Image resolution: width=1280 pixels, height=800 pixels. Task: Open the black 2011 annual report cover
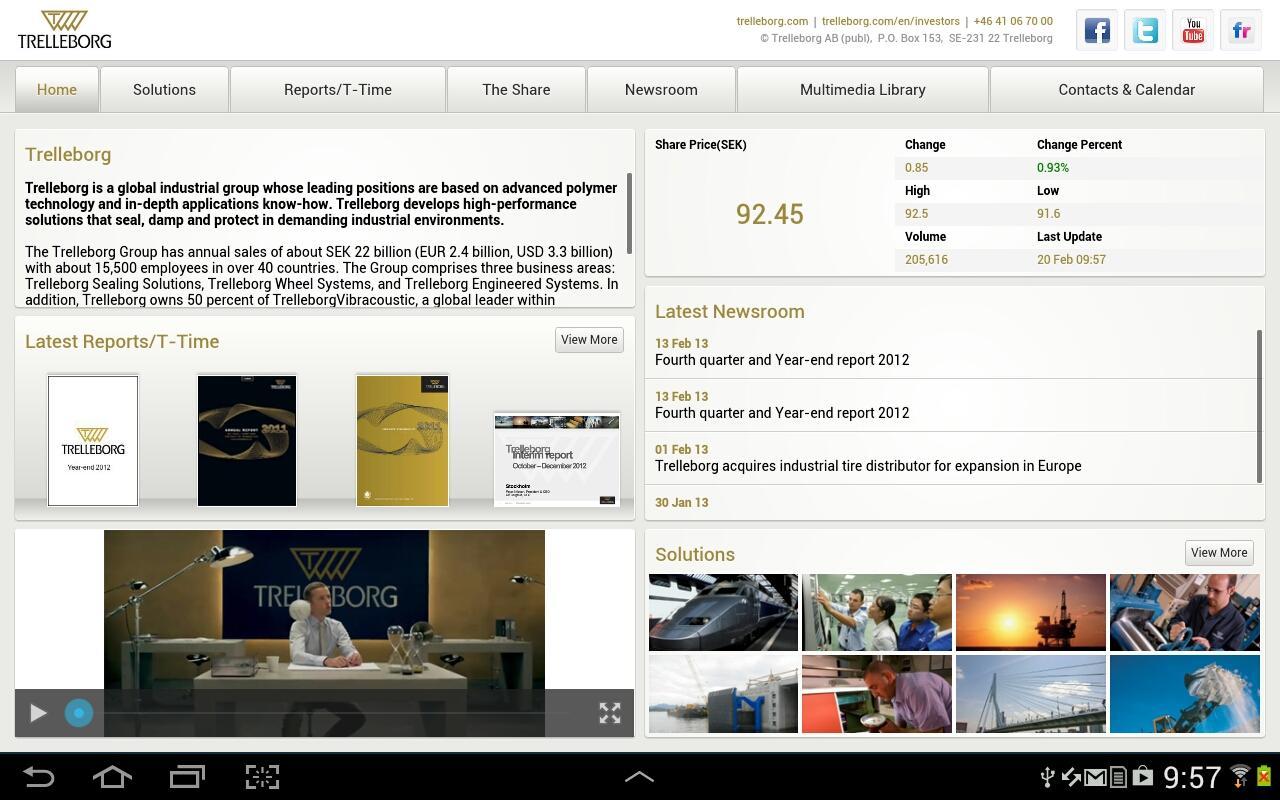coord(247,441)
